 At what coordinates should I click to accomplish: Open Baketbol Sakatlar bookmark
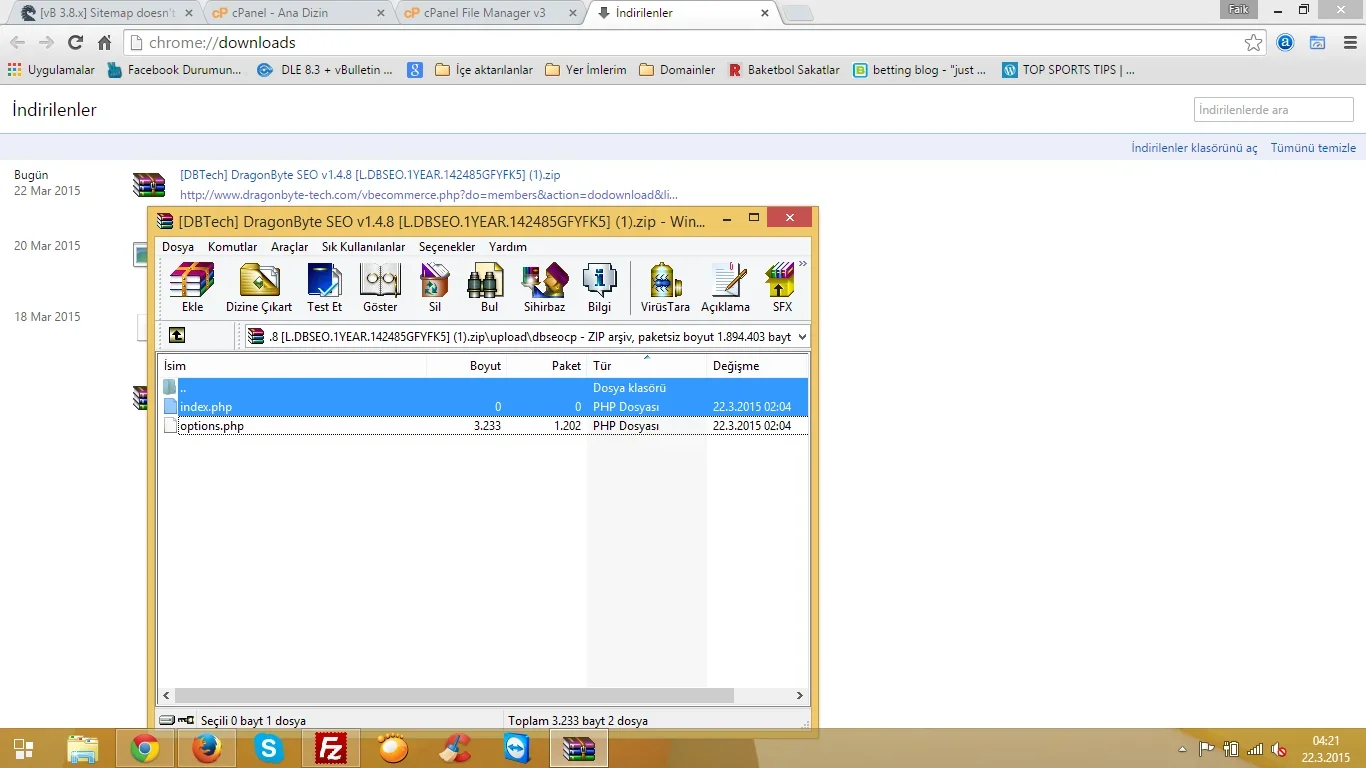784,70
